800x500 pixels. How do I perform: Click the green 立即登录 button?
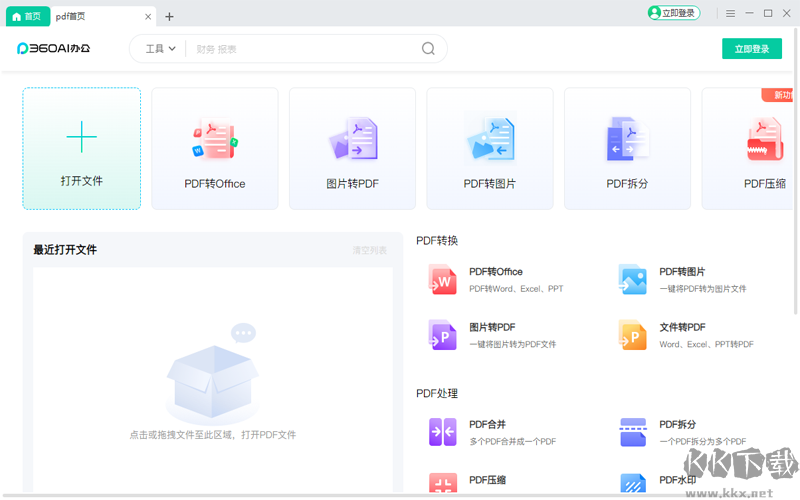751,49
